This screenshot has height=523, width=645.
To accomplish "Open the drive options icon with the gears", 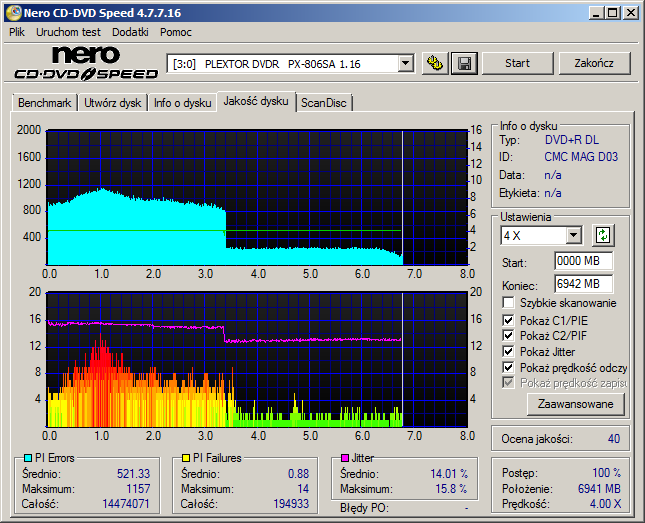I will tap(435, 63).
